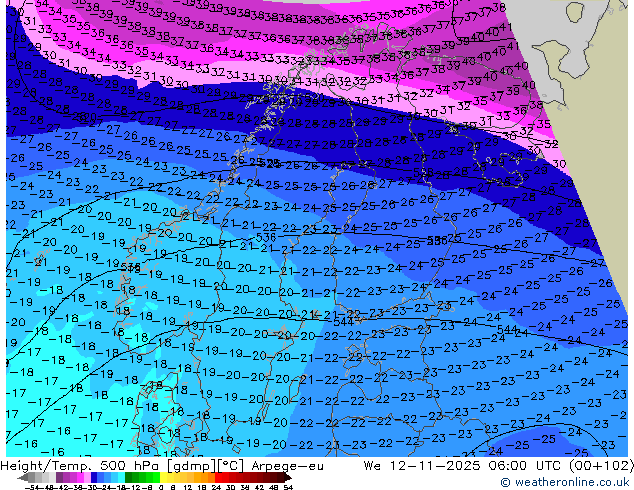Click the 0 value on legend scale
The width and height of the screenshot is (634, 490).
tap(158, 486)
